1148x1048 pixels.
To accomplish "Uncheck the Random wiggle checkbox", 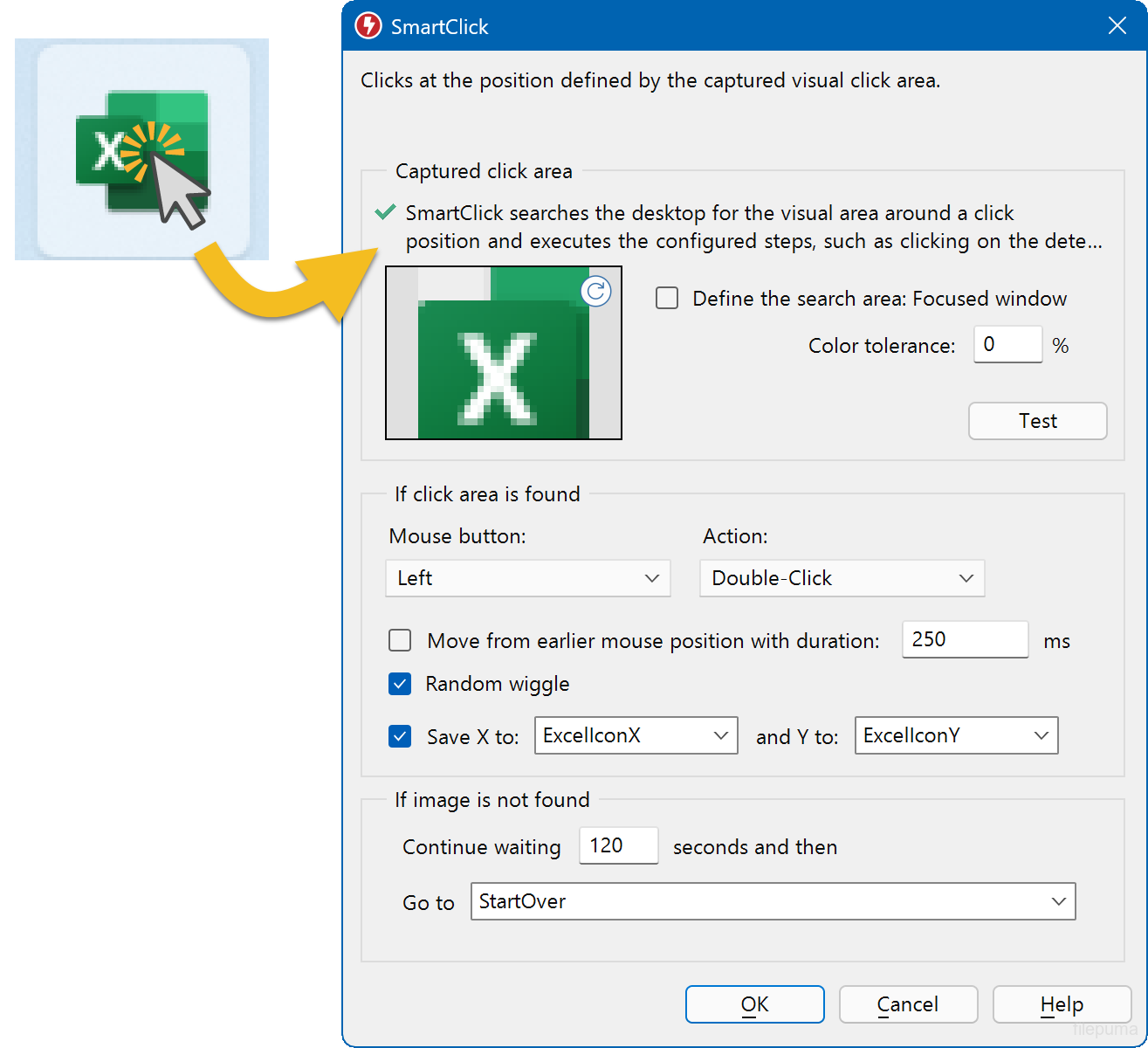I will (400, 684).
